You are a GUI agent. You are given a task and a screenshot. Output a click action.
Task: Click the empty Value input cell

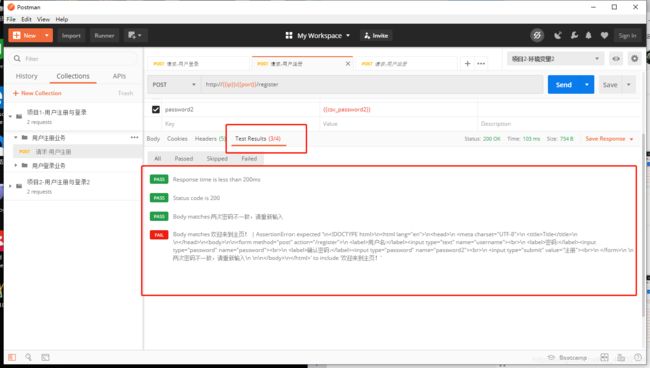pyautogui.click(x=399, y=124)
